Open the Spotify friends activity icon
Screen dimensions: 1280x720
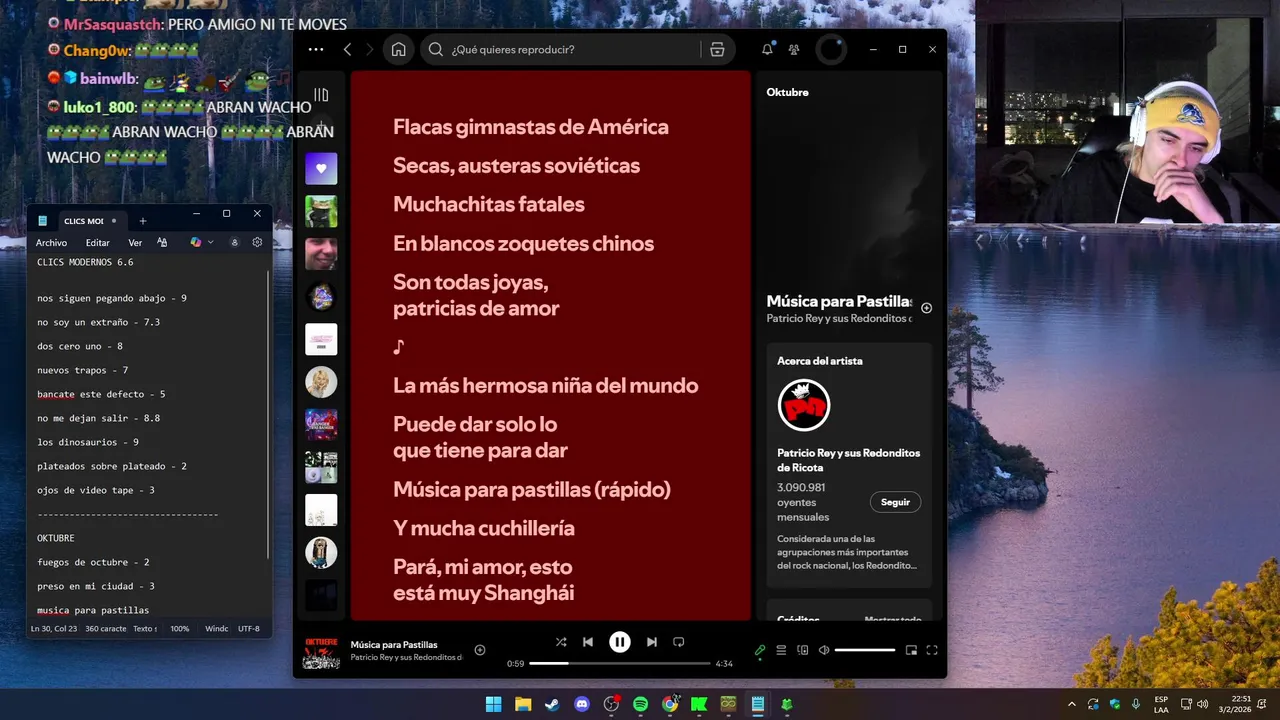(794, 49)
